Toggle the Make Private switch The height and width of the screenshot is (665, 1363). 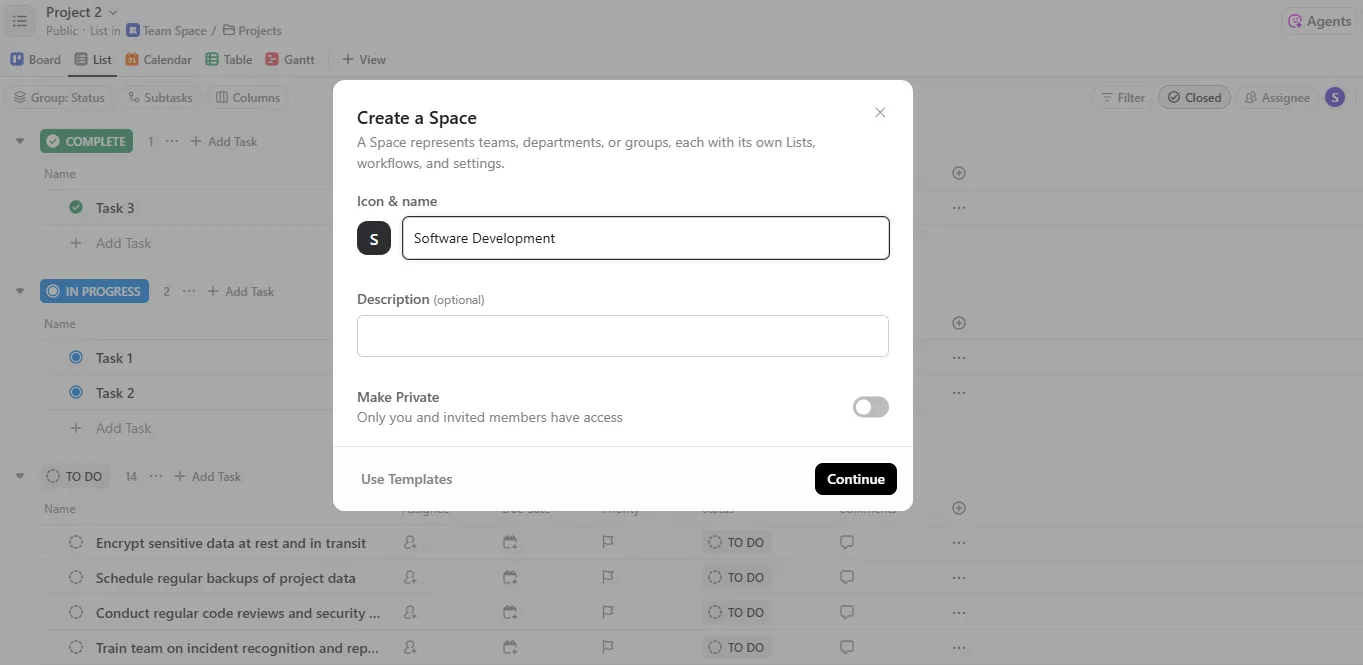click(871, 407)
